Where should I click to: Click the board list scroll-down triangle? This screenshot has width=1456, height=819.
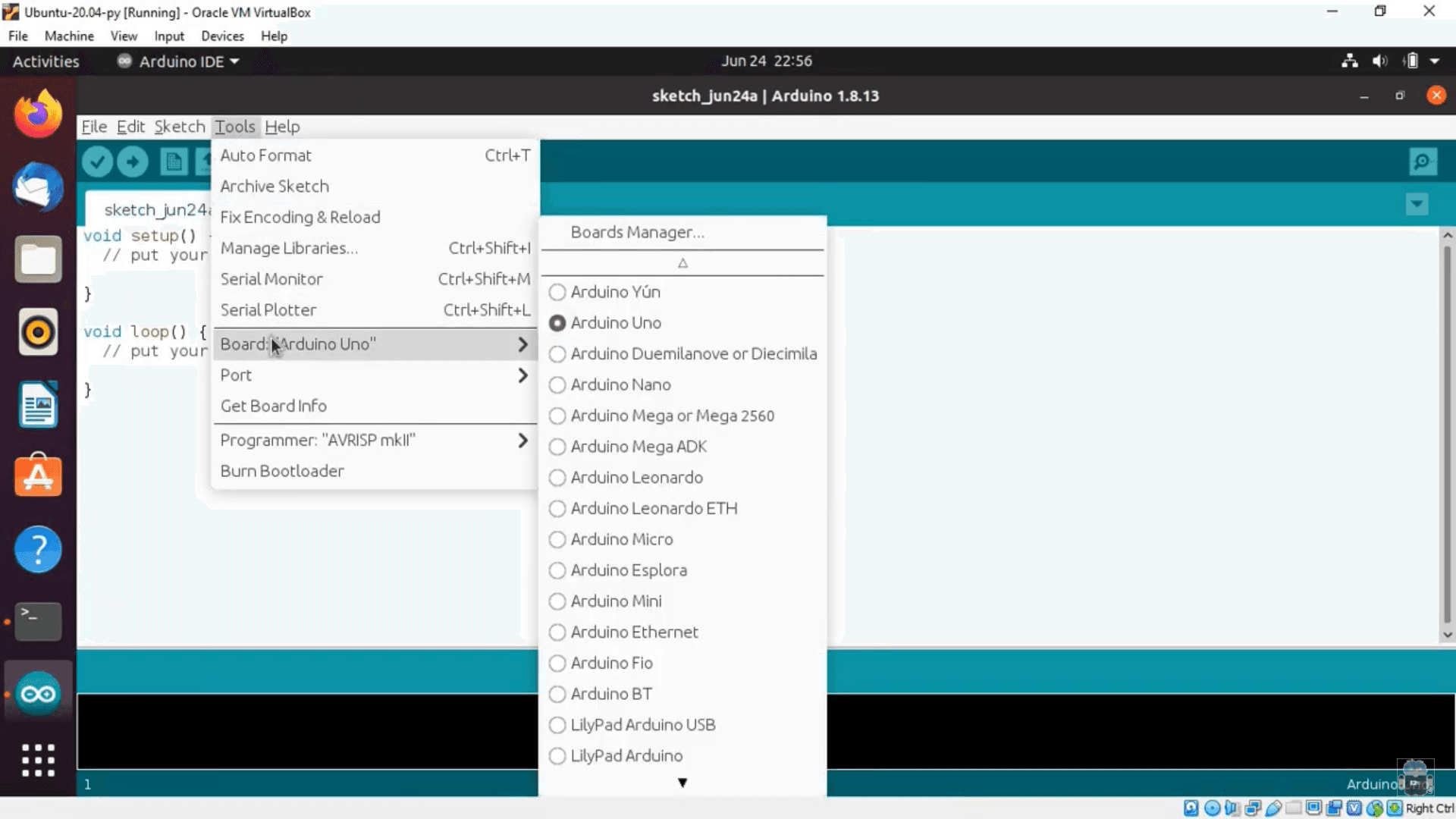(682, 783)
